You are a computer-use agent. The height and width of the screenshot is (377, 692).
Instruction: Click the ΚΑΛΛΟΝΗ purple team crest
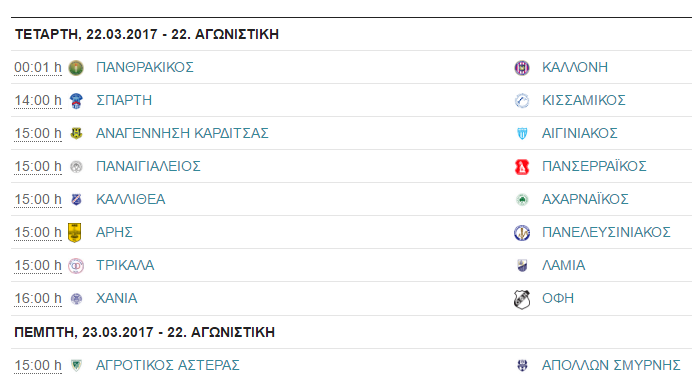[x=522, y=68]
